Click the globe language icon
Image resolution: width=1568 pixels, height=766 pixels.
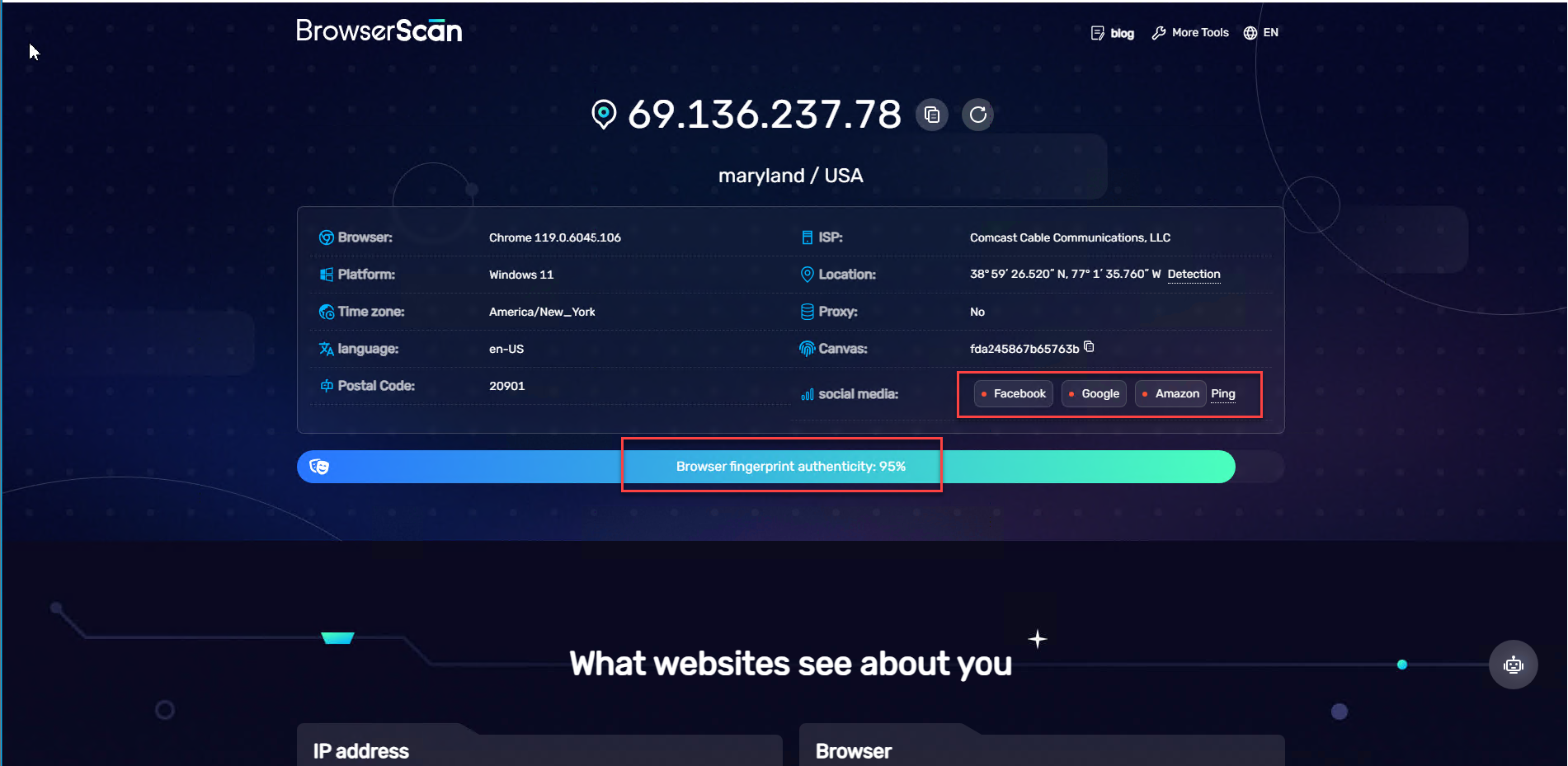click(x=1250, y=33)
